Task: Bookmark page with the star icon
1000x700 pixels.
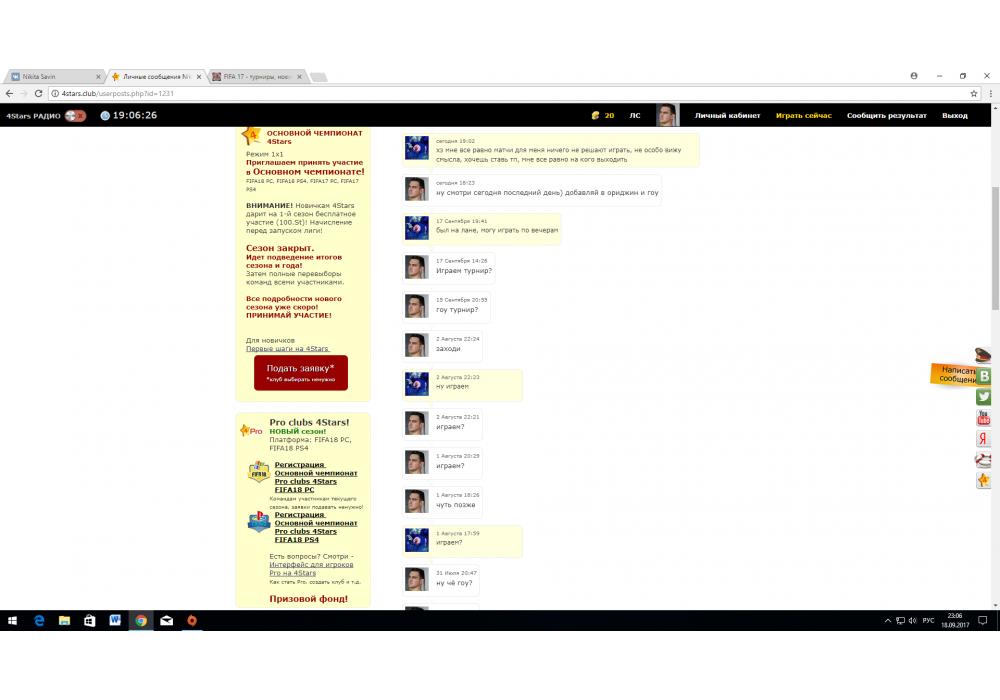Action: 974,93
